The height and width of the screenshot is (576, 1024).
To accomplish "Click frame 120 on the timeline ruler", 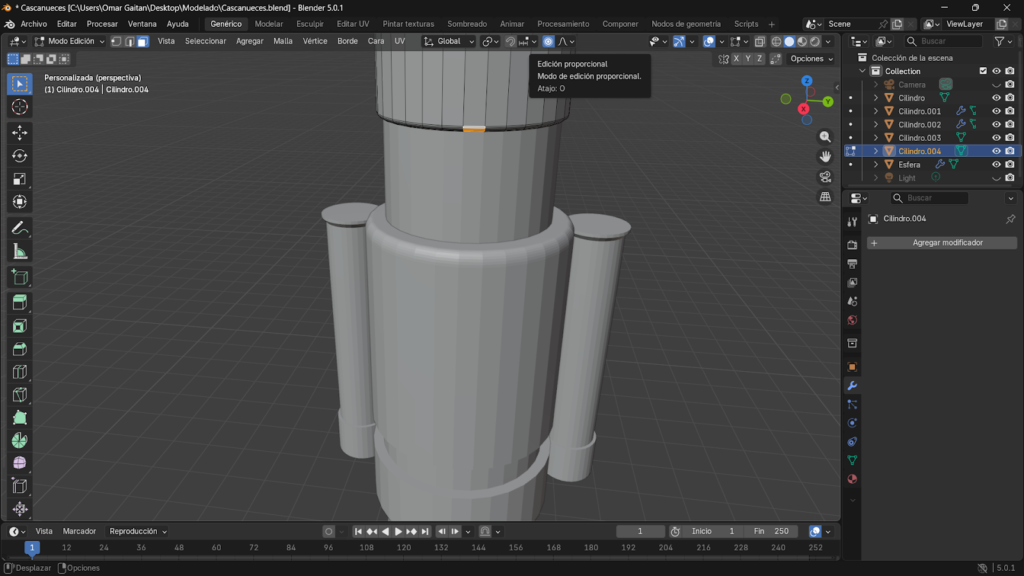I will [404, 548].
